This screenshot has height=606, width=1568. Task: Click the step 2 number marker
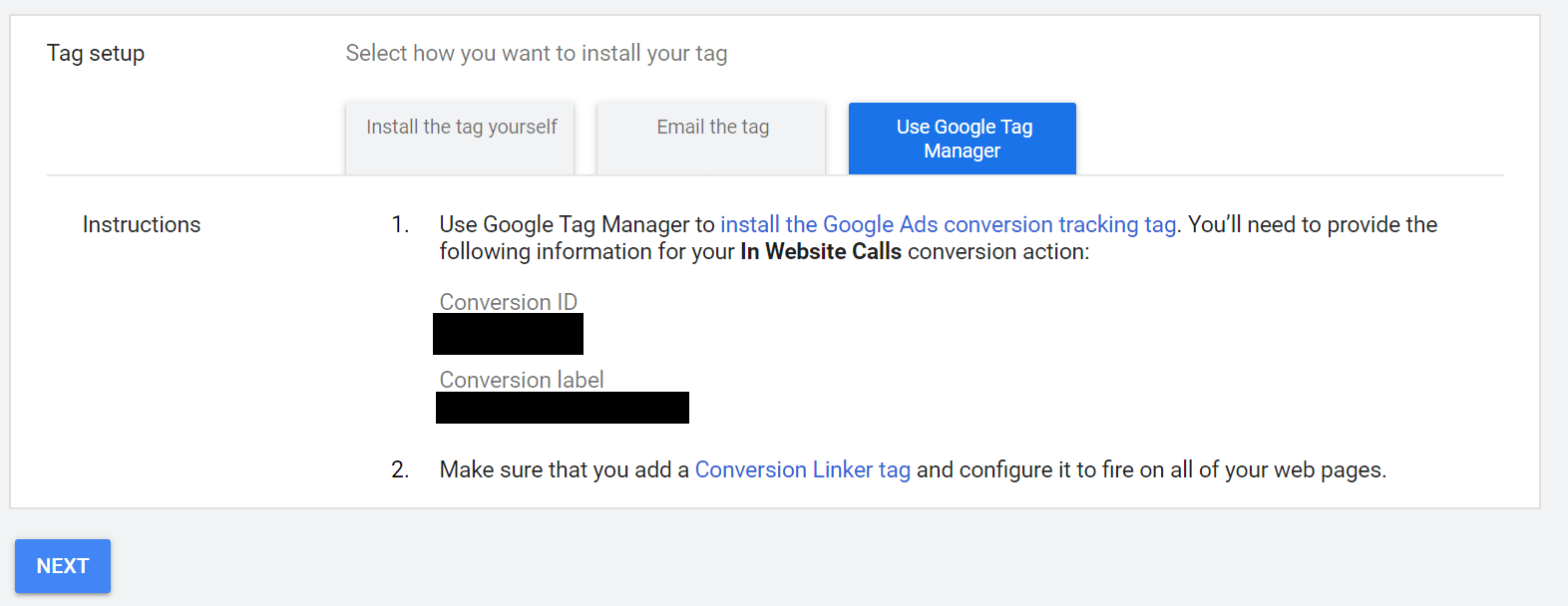point(400,470)
